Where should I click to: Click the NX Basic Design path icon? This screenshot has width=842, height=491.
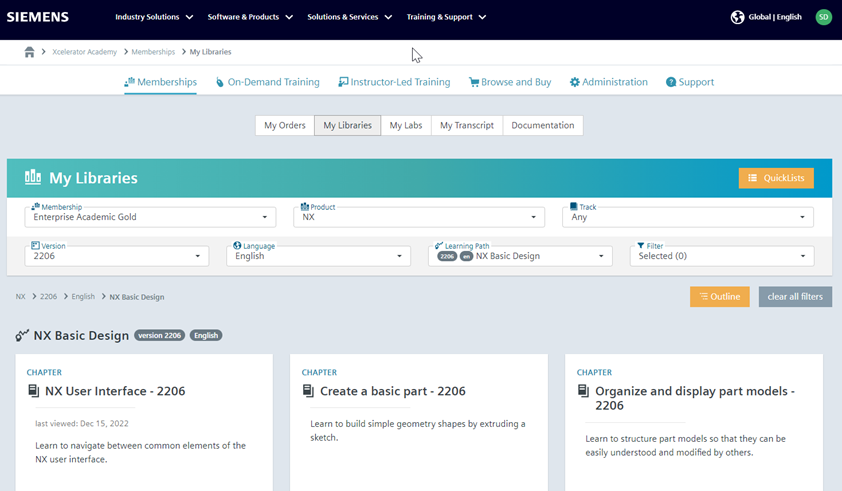pos(22,336)
